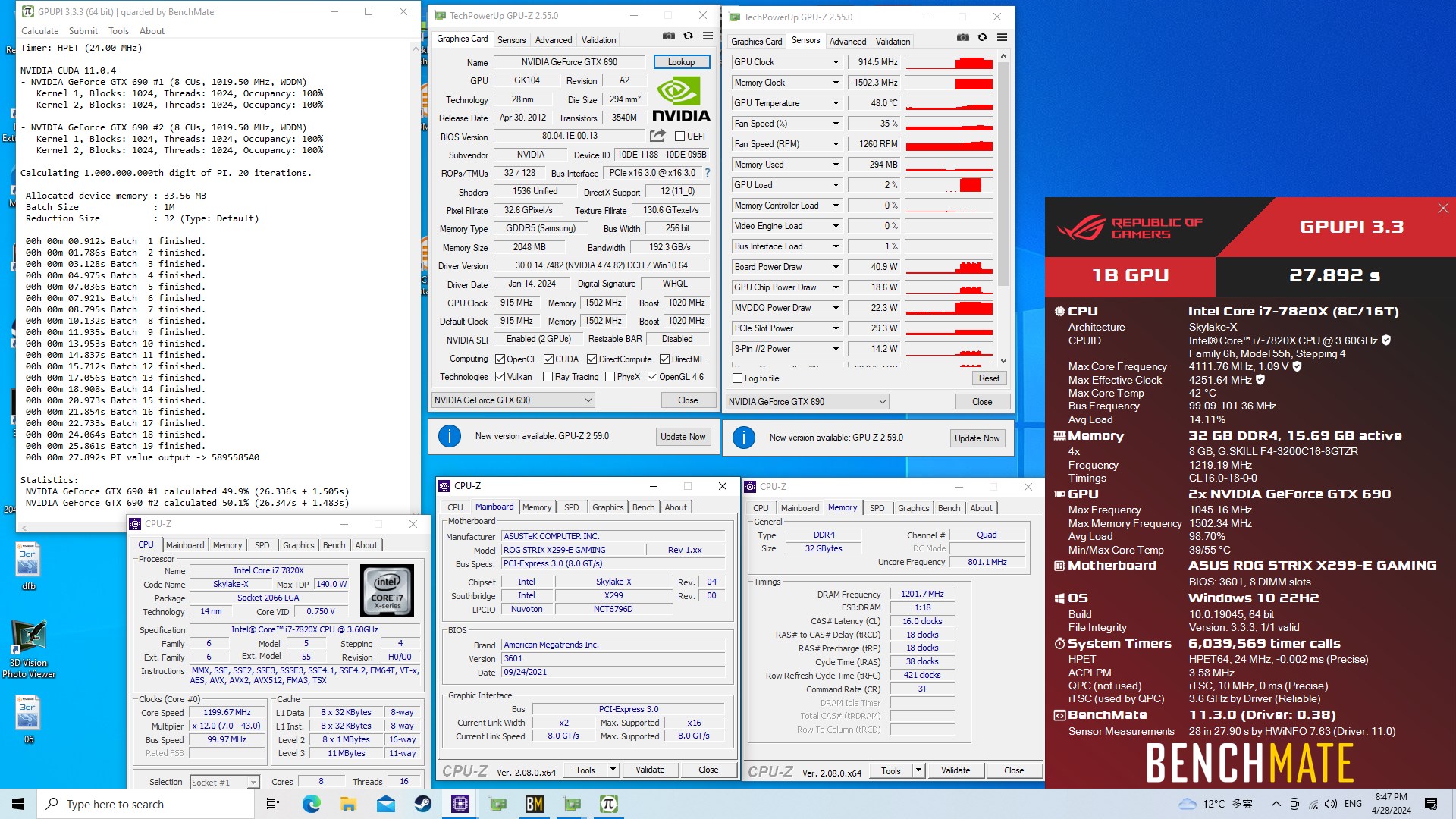
Task: Toggle the DirectML checkbox
Action: [664, 359]
